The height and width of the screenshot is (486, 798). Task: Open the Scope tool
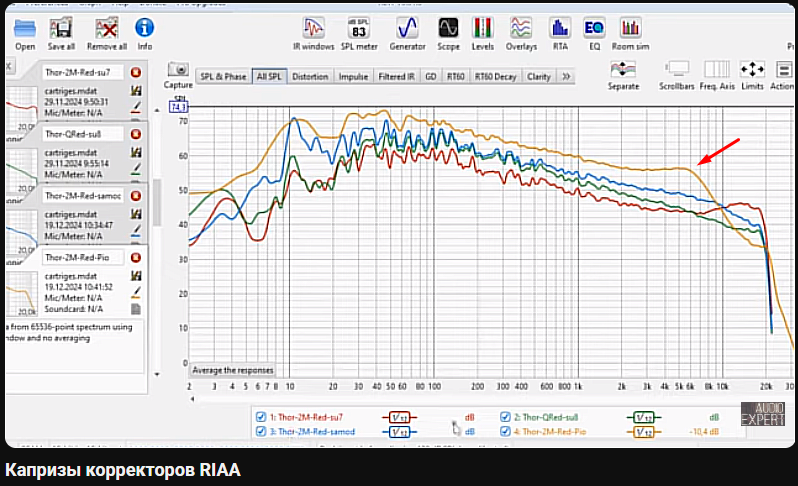[448, 28]
